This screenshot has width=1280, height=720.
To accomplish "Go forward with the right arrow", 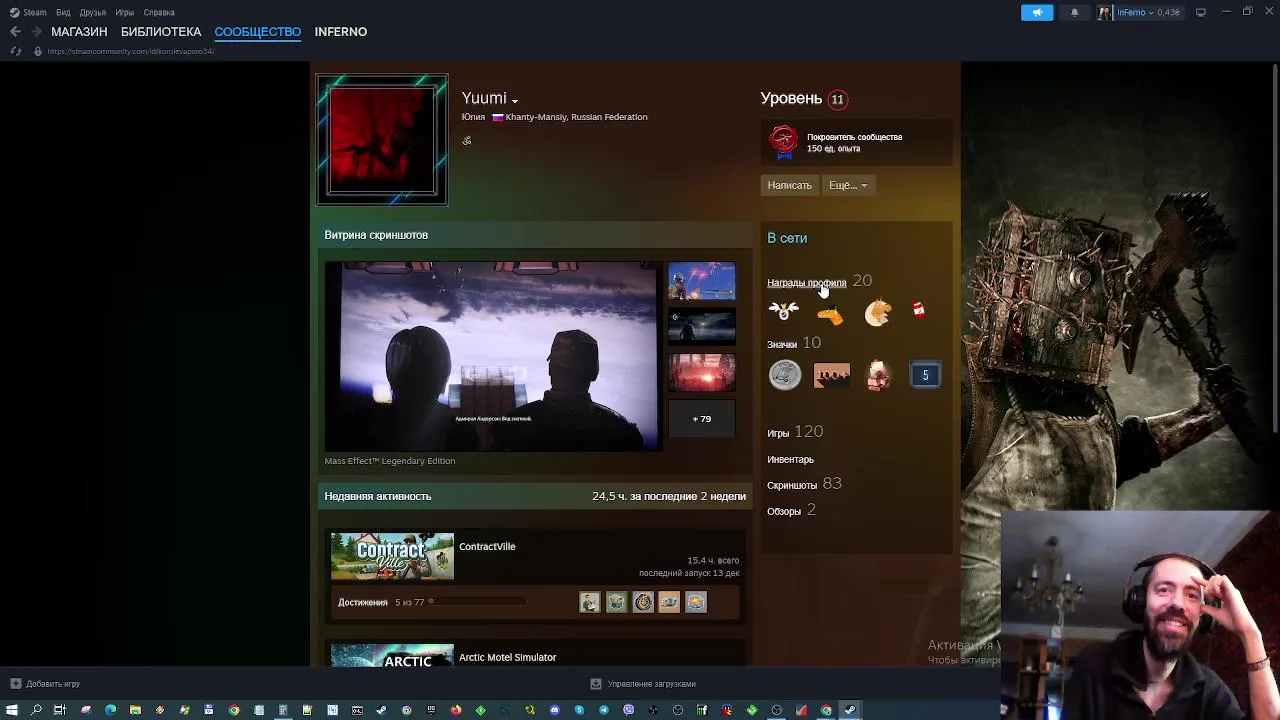I will [x=36, y=32].
